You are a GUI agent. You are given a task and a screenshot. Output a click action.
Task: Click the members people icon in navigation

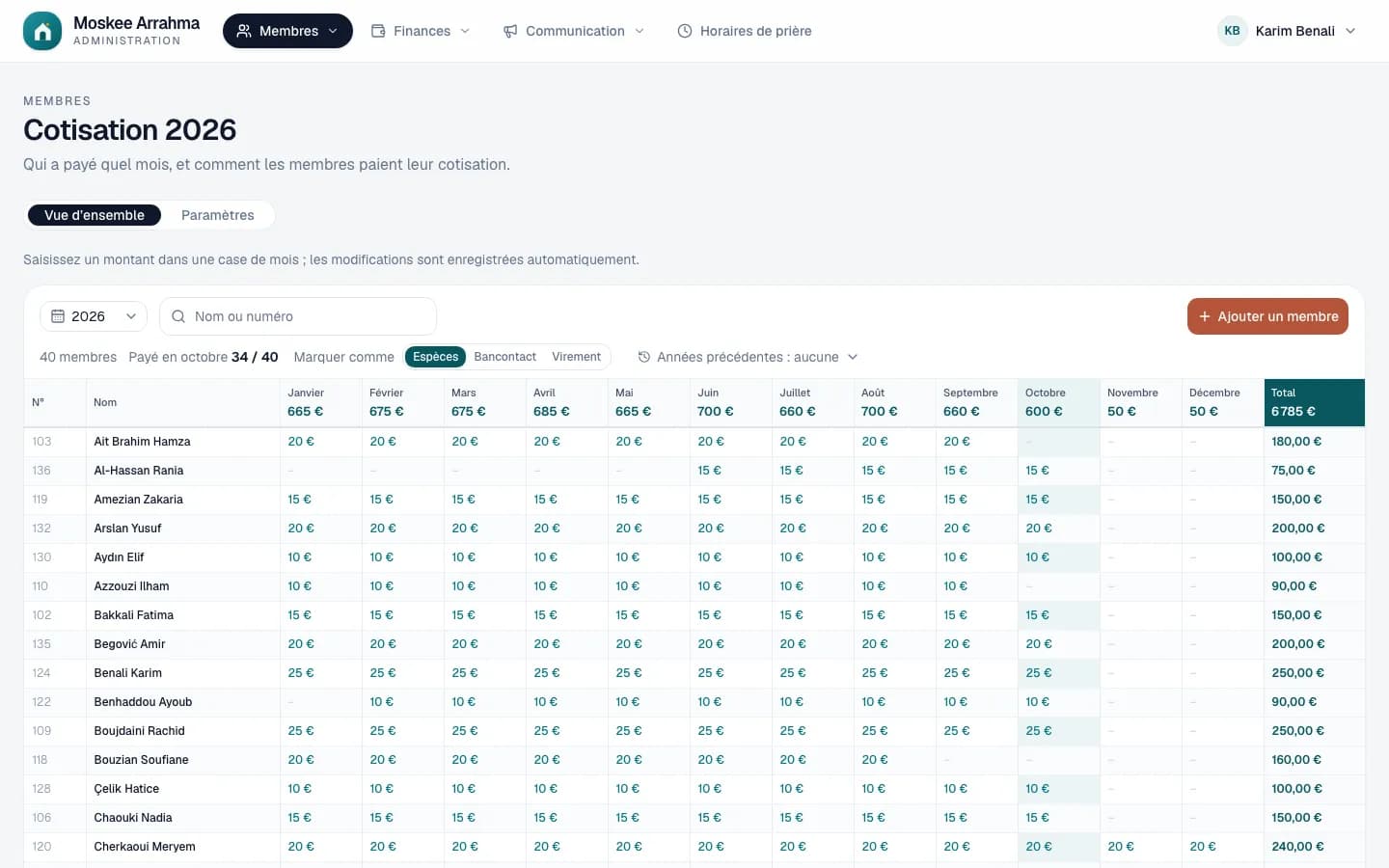[x=244, y=31]
